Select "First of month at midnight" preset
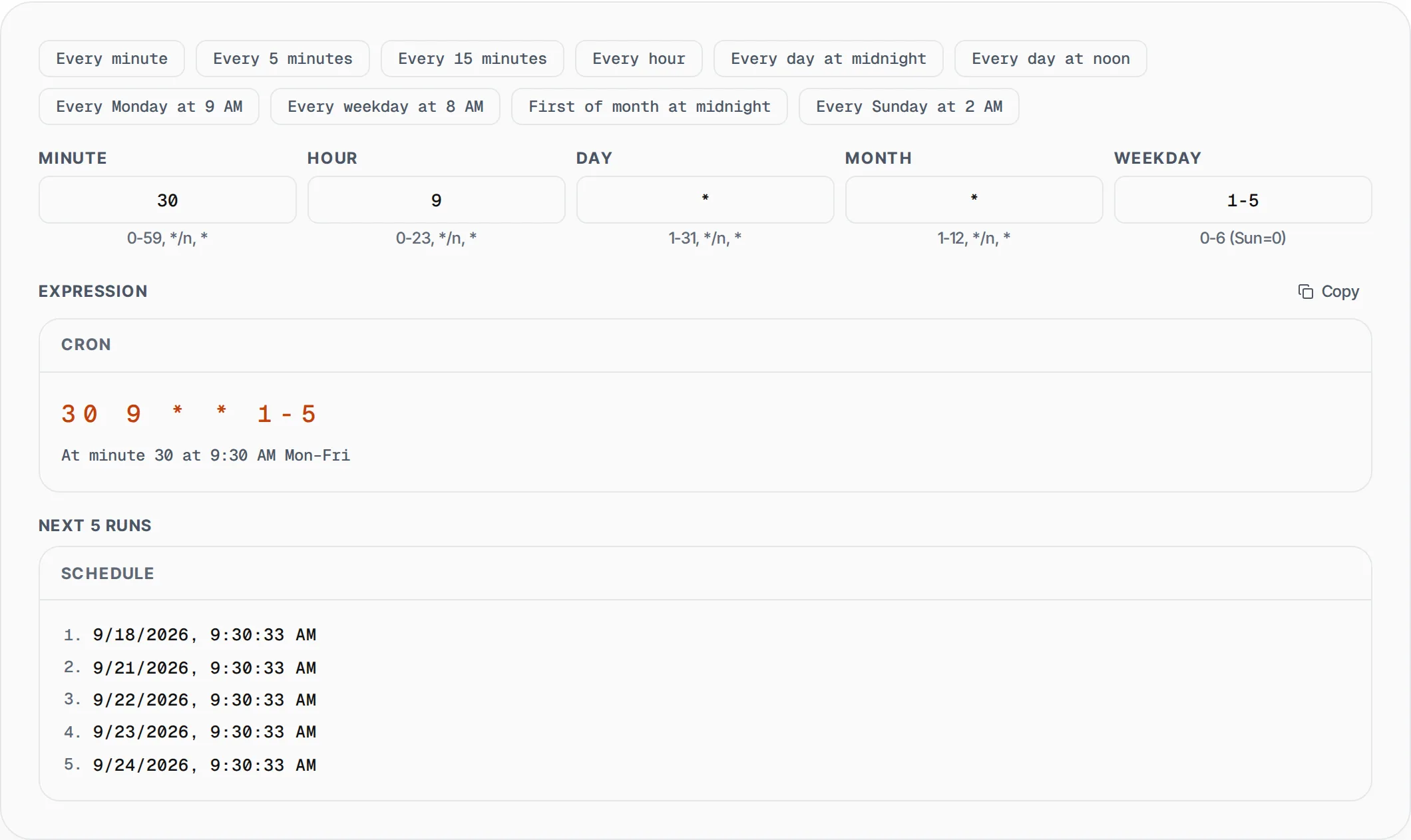The height and width of the screenshot is (840, 1411). (x=650, y=106)
